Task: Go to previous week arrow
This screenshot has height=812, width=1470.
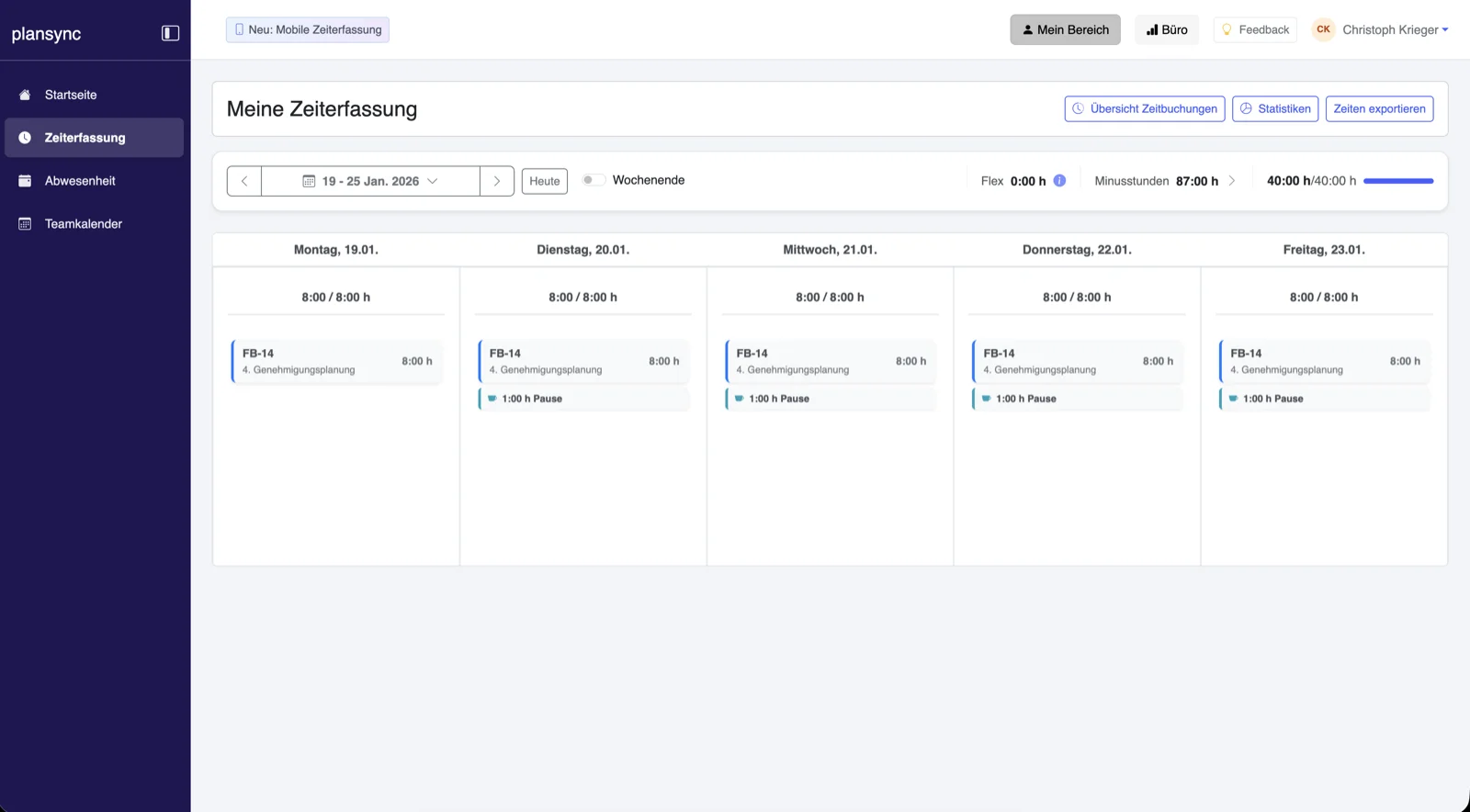Action: tap(244, 181)
